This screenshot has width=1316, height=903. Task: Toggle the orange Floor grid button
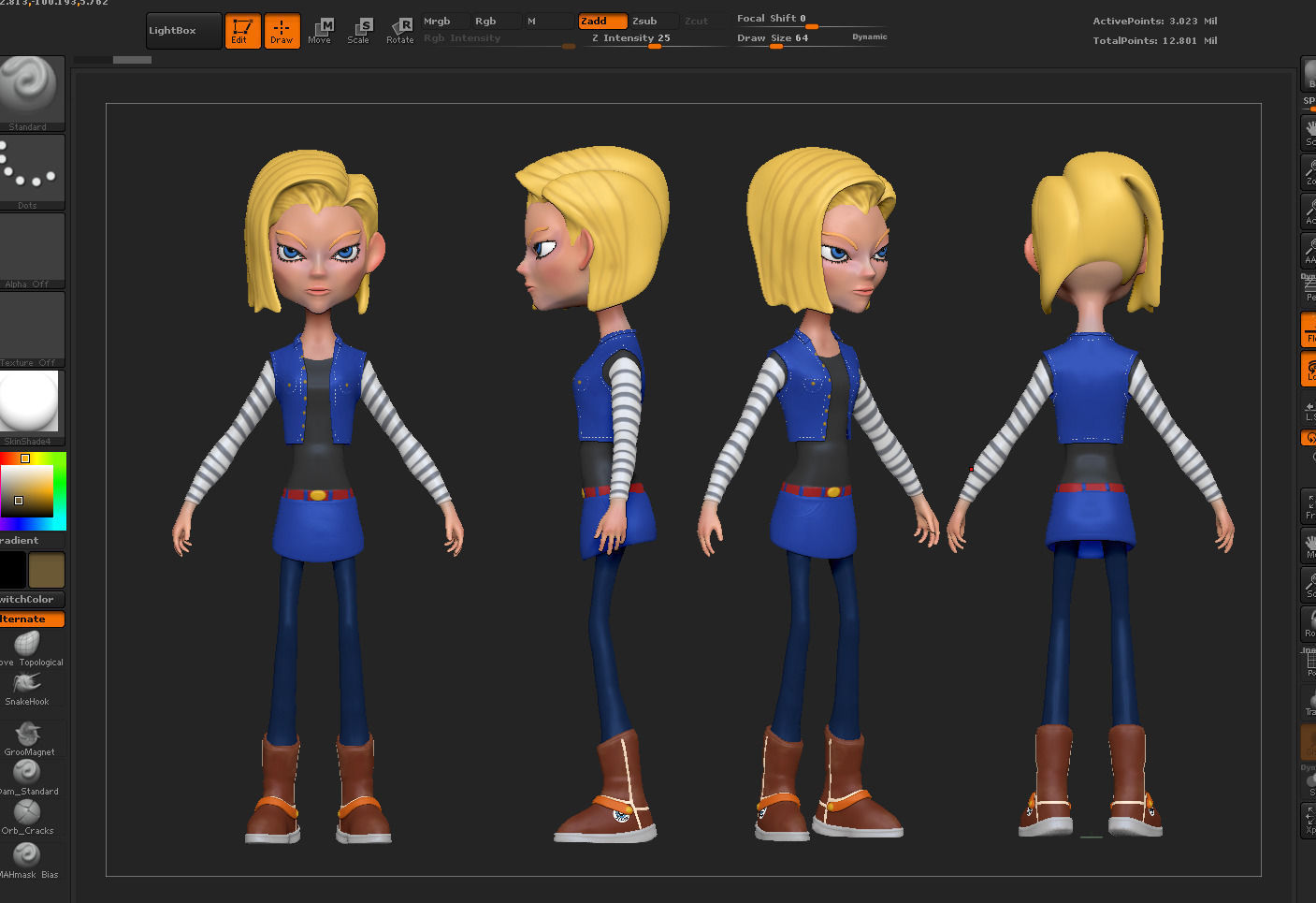point(1309,329)
